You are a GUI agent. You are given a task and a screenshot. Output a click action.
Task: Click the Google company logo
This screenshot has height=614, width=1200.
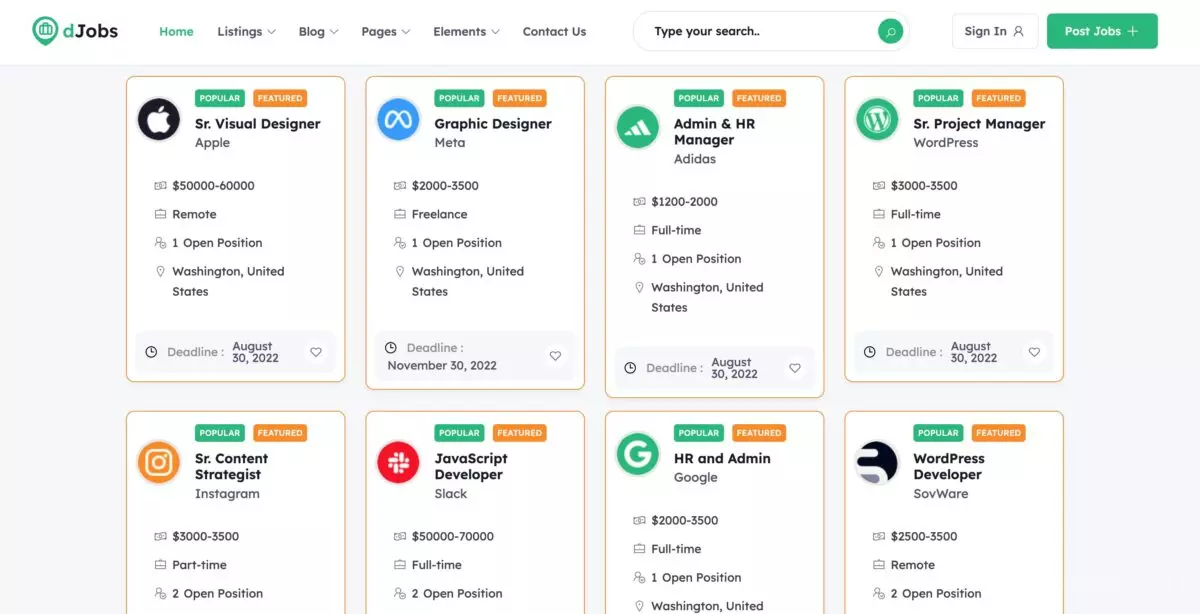point(637,454)
